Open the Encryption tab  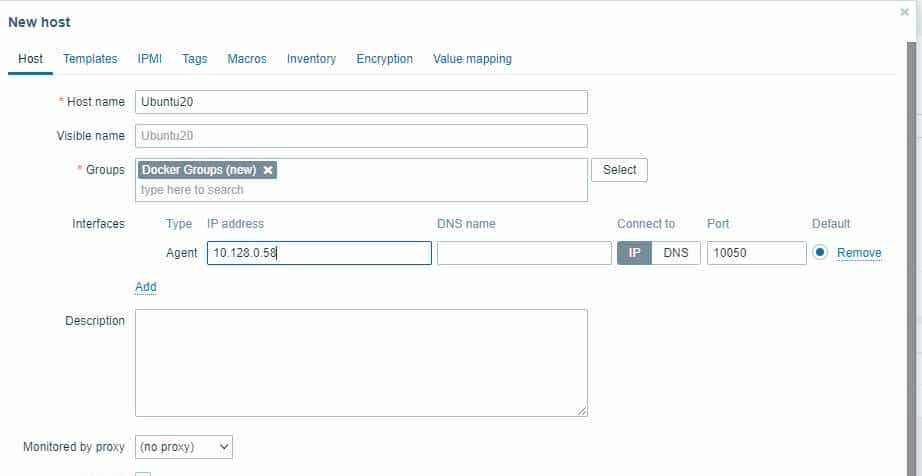click(x=385, y=59)
